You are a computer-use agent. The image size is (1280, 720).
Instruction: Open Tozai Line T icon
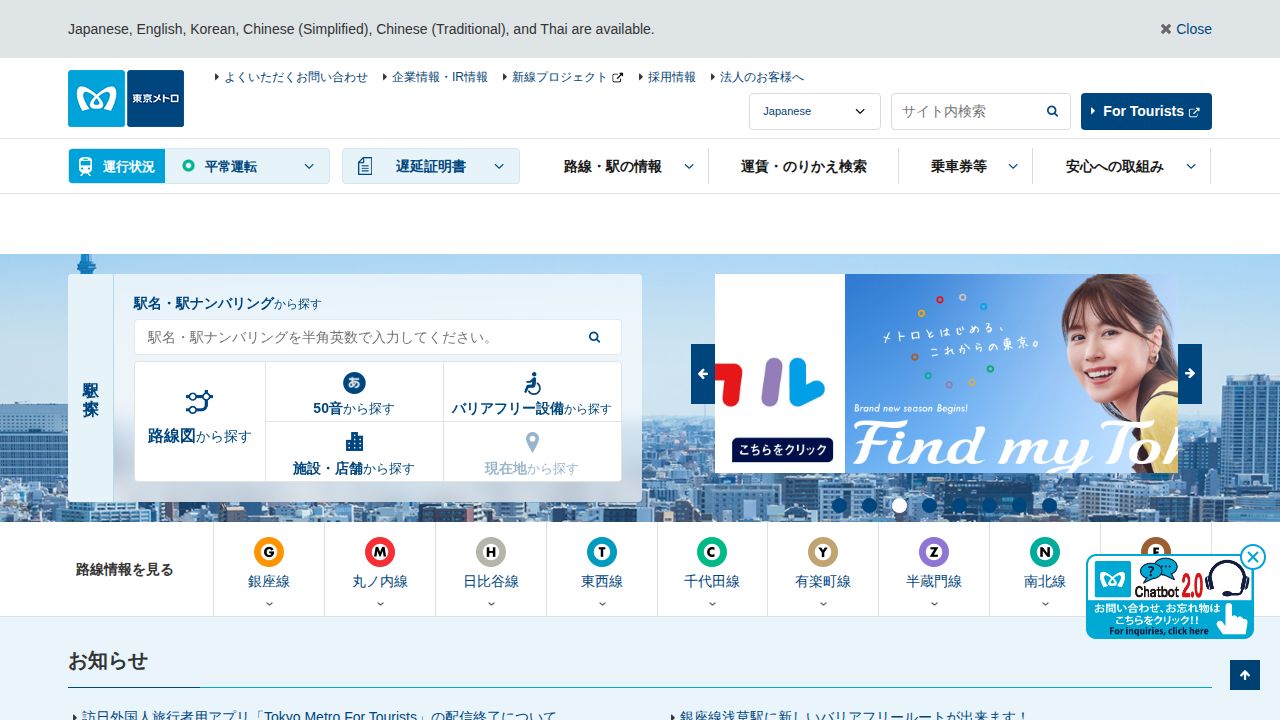click(602, 552)
